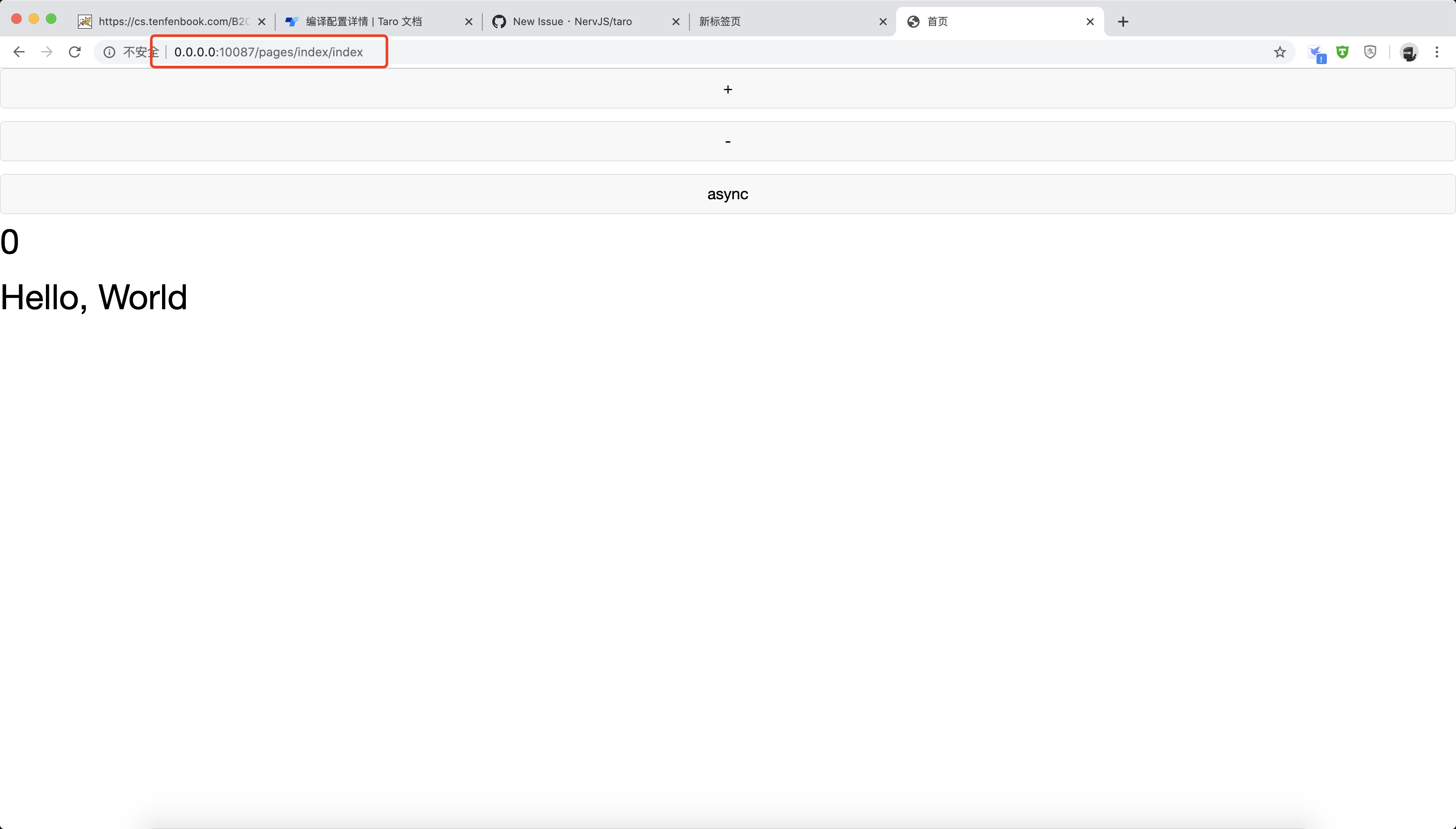This screenshot has width=1456, height=829.
Task: Open the green Tampermonkey shield extension
Action: point(1342,52)
